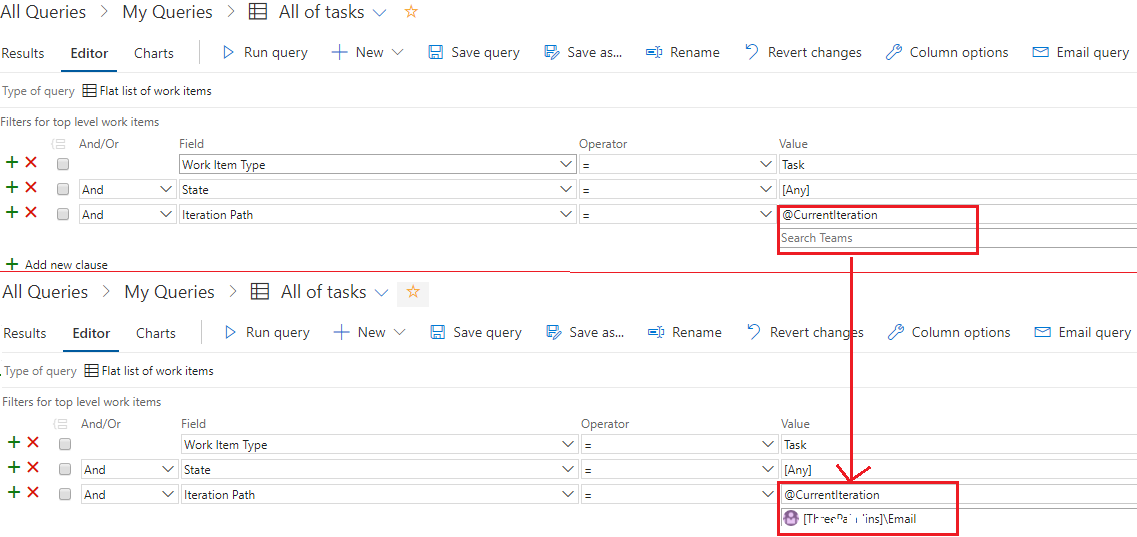The image size is (1137, 537).
Task: Check the upper Work Item Type row checkbox
Action: (64, 164)
